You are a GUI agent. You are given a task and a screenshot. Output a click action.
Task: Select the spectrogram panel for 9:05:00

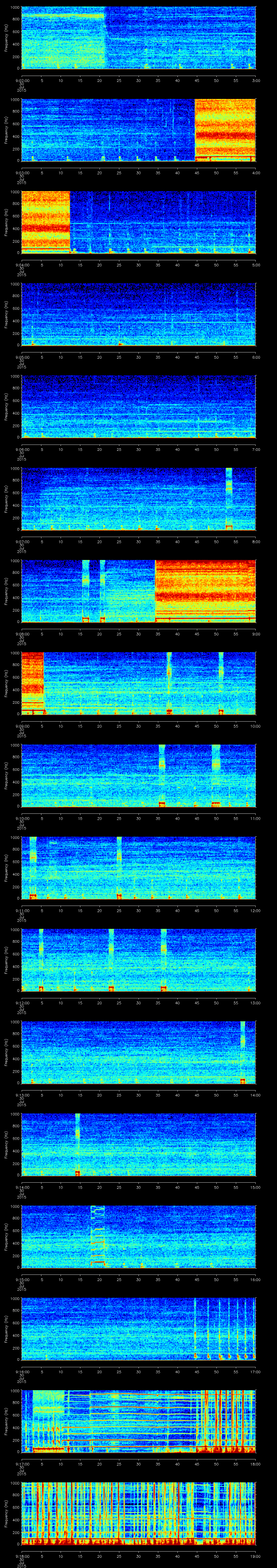(139, 315)
